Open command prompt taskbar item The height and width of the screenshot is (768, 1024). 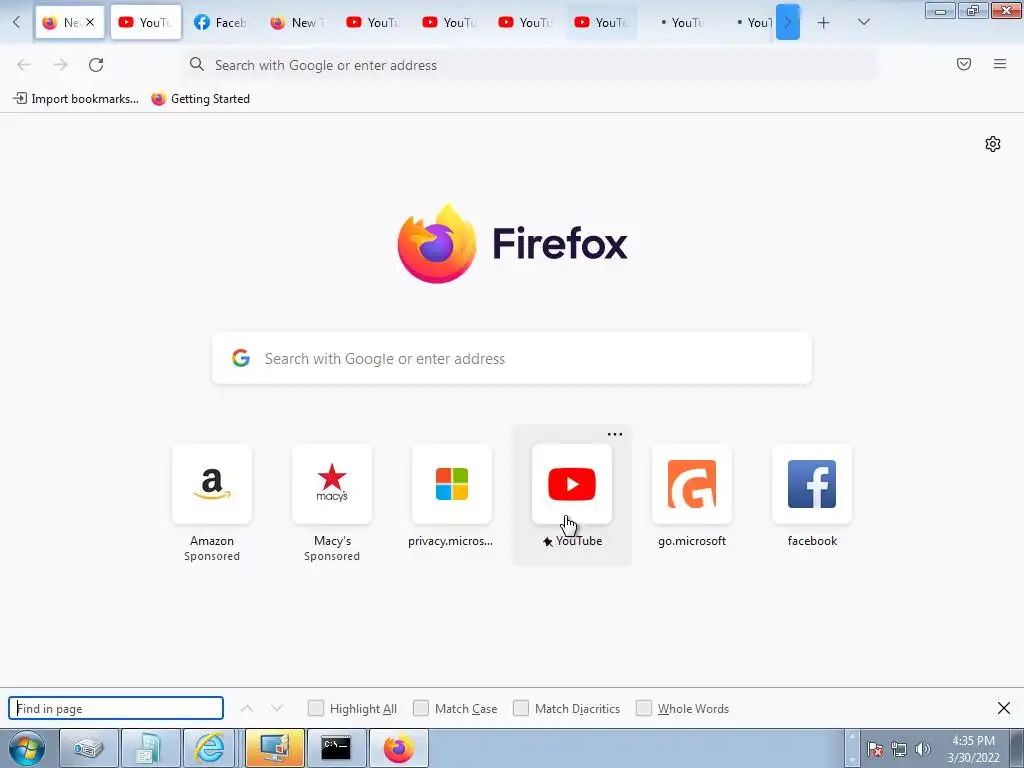click(336, 748)
